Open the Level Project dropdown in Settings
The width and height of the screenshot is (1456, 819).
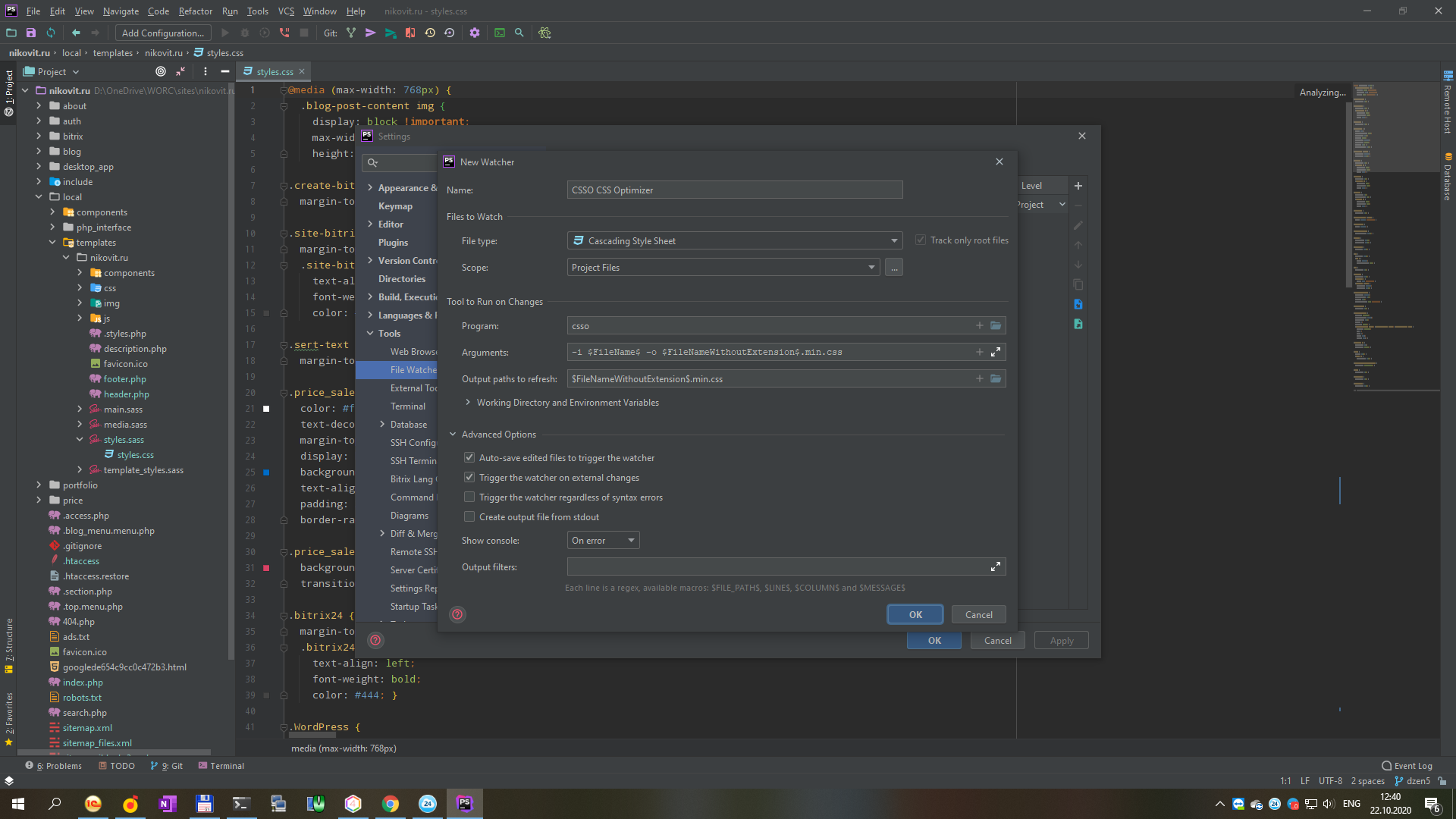(1042, 204)
